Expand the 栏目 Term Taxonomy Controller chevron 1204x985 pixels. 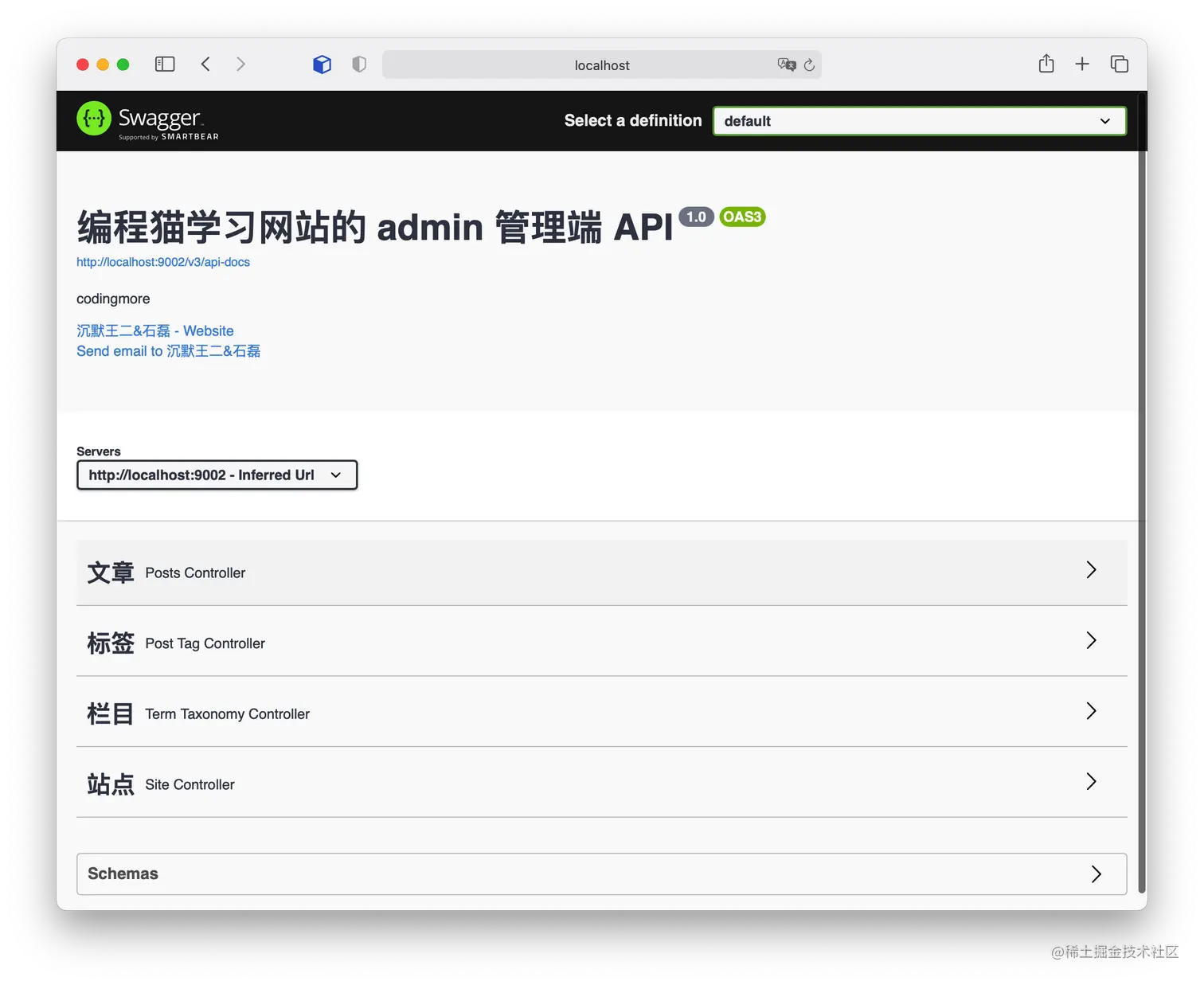[1092, 711]
